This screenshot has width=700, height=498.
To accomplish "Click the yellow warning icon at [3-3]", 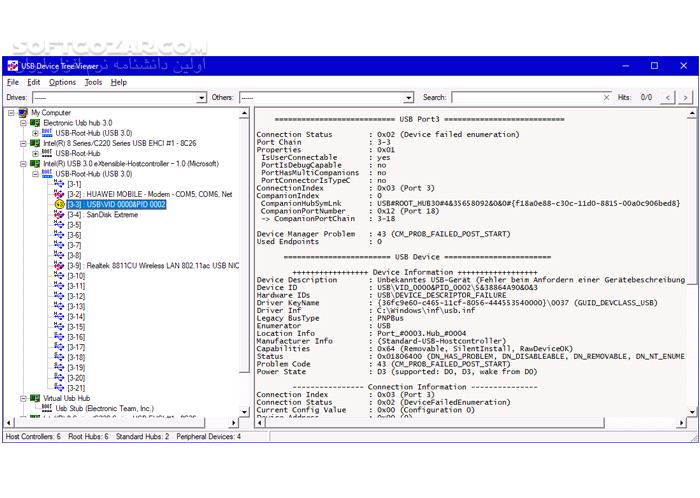I will pyautogui.click(x=59, y=204).
